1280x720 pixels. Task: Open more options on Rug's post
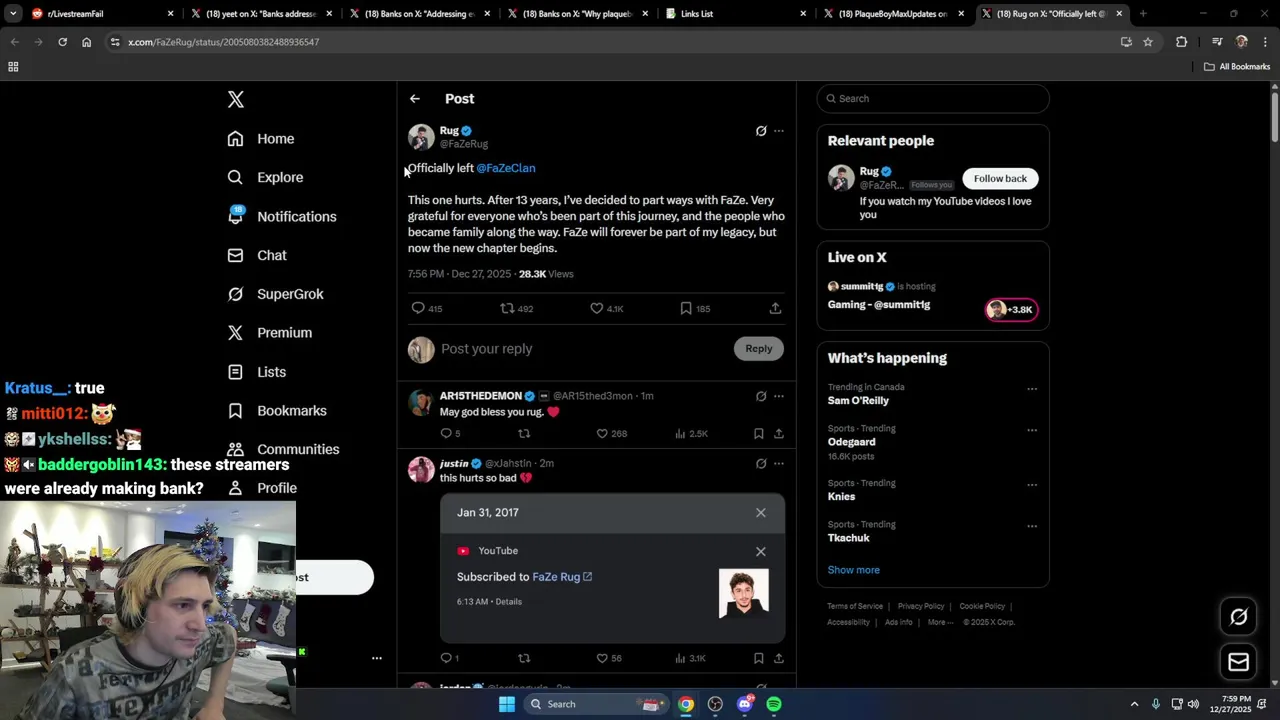point(779,131)
